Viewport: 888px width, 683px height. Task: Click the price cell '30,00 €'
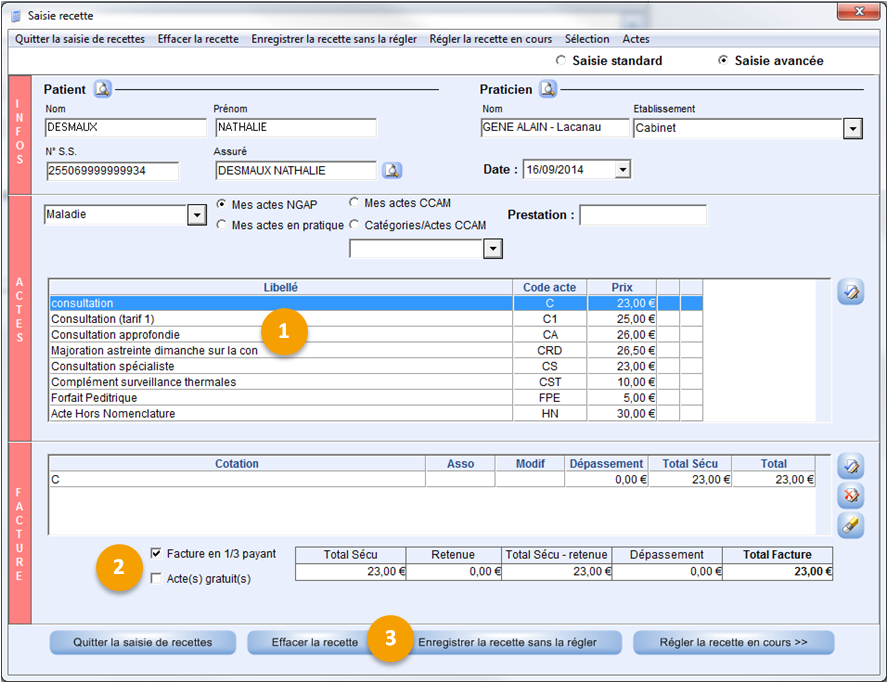coord(622,413)
